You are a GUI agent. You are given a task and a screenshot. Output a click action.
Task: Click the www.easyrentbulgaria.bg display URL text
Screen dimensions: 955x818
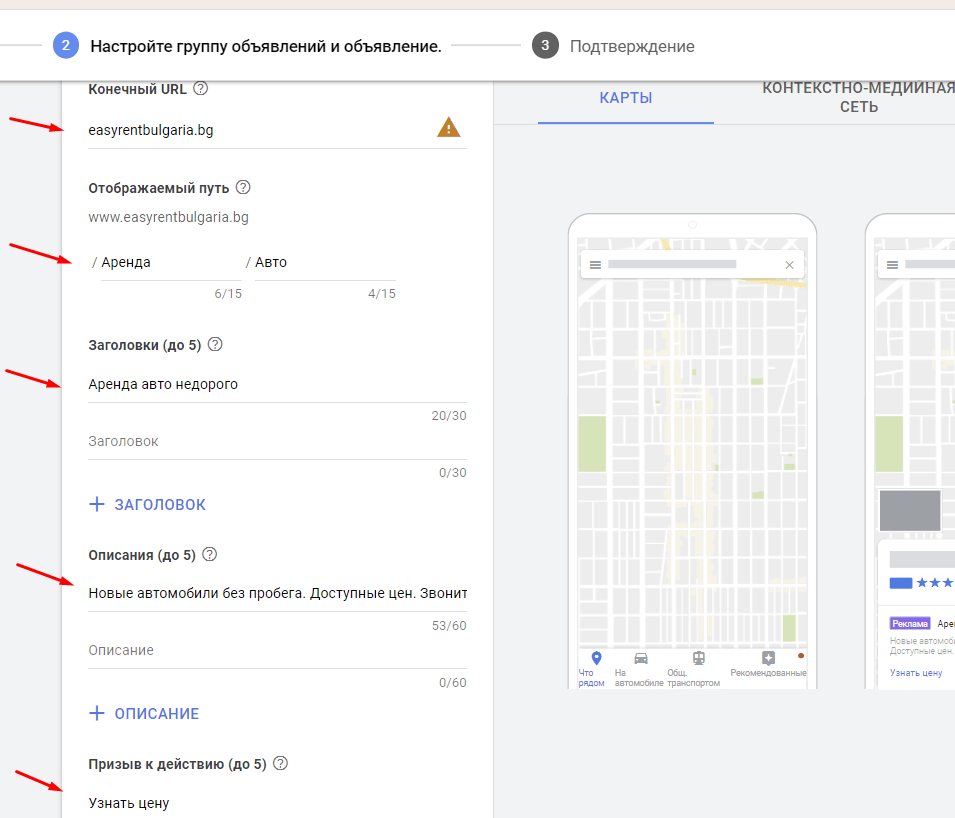[169, 217]
